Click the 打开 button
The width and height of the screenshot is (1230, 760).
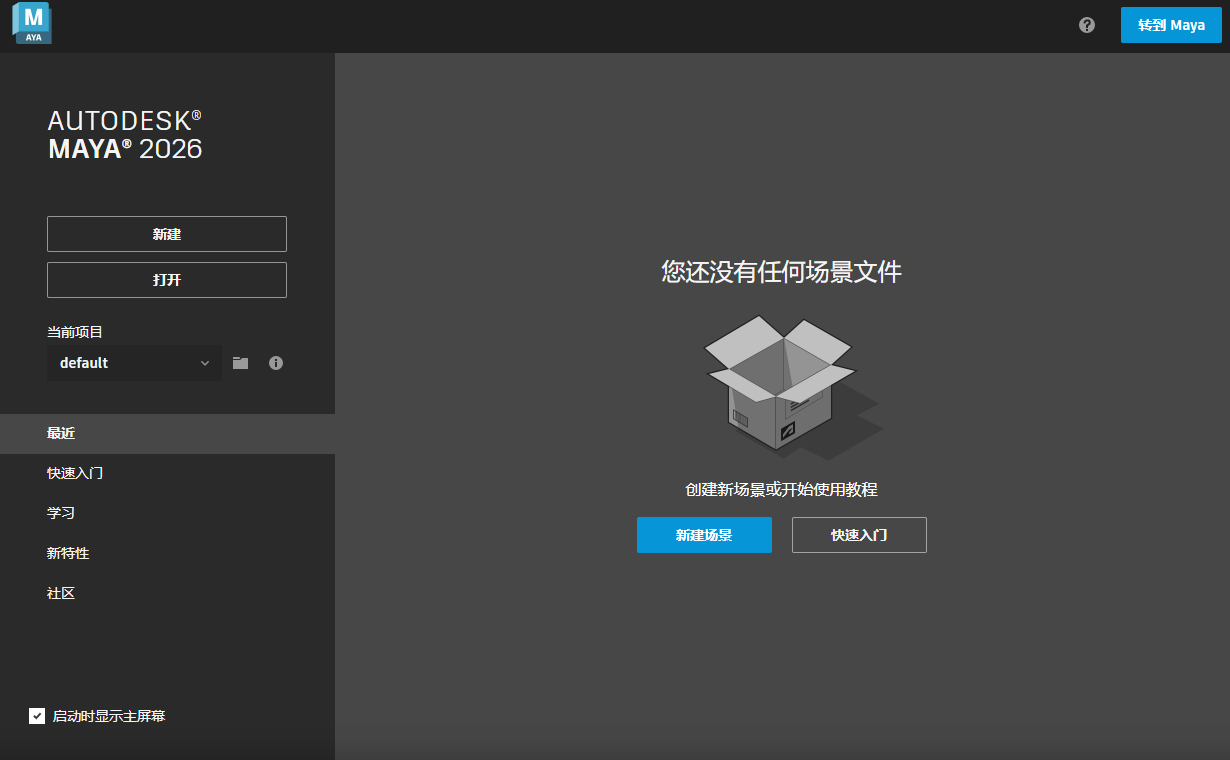167,280
